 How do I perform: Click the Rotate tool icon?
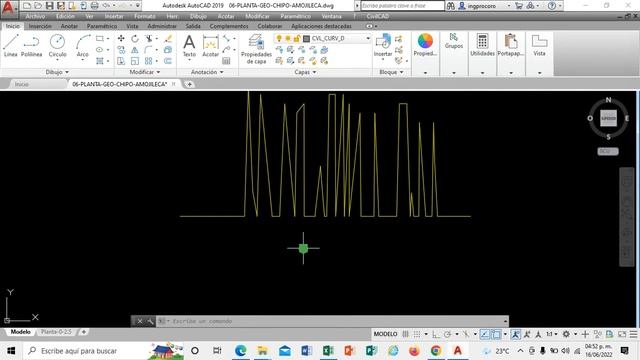pos(135,38)
